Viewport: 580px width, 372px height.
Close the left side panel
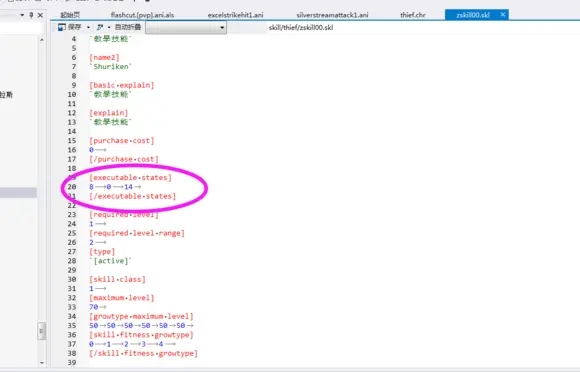[x=40, y=15]
